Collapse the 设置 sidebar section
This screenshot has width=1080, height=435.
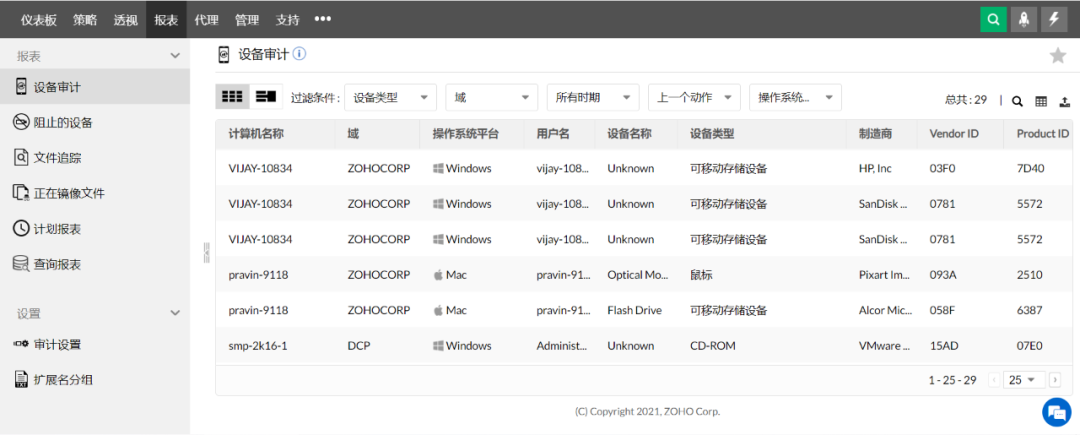(175, 313)
